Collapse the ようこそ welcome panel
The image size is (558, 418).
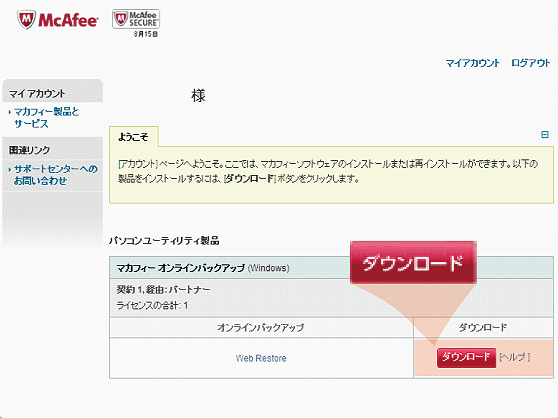pyautogui.click(x=544, y=134)
